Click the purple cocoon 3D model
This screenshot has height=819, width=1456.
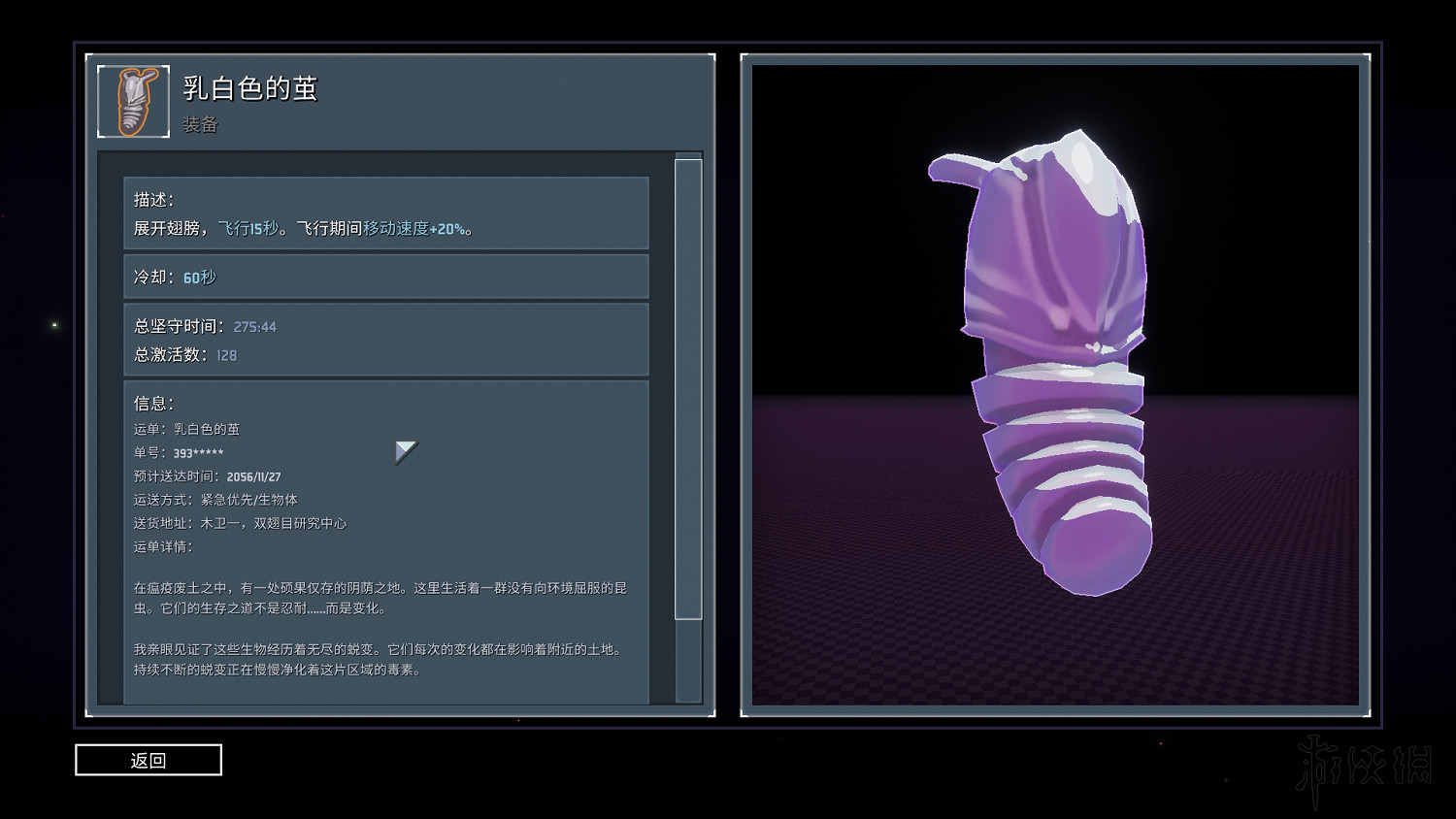pyautogui.click(x=1055, y=359)
